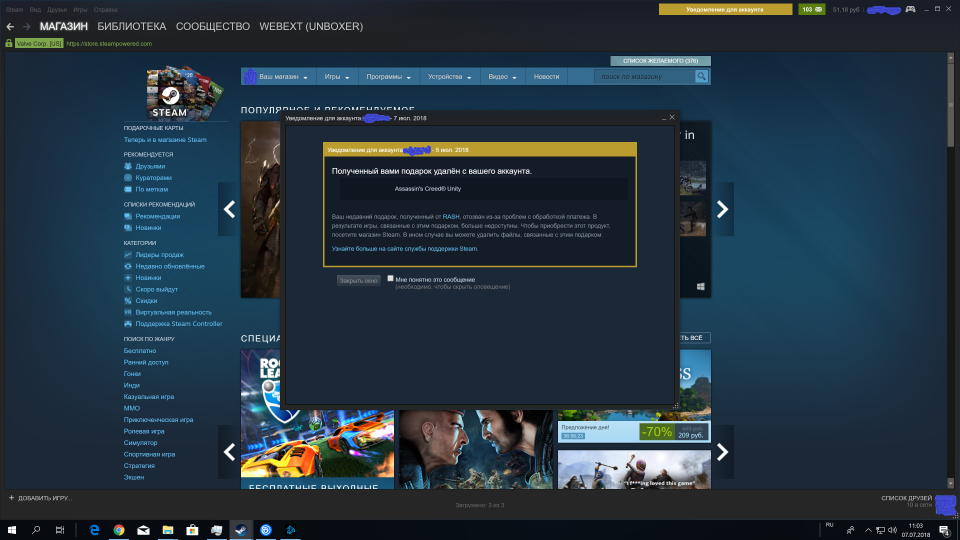Open 'Кураторами' recommendation link
Screen dimensions: 960x540
click(153, 178)
